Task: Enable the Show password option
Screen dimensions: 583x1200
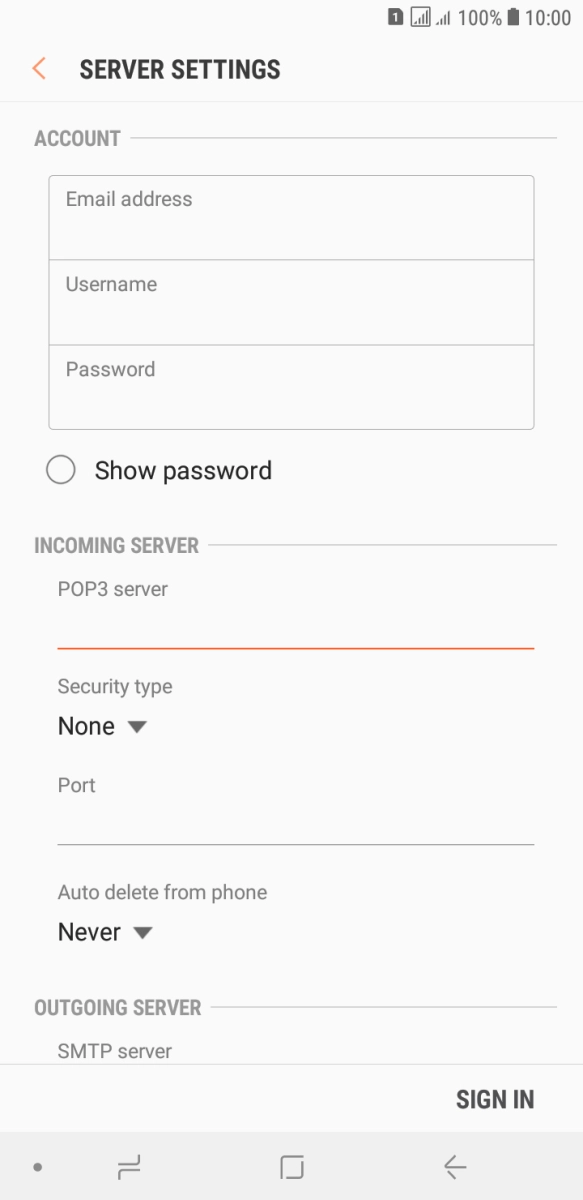Action: 61,469
